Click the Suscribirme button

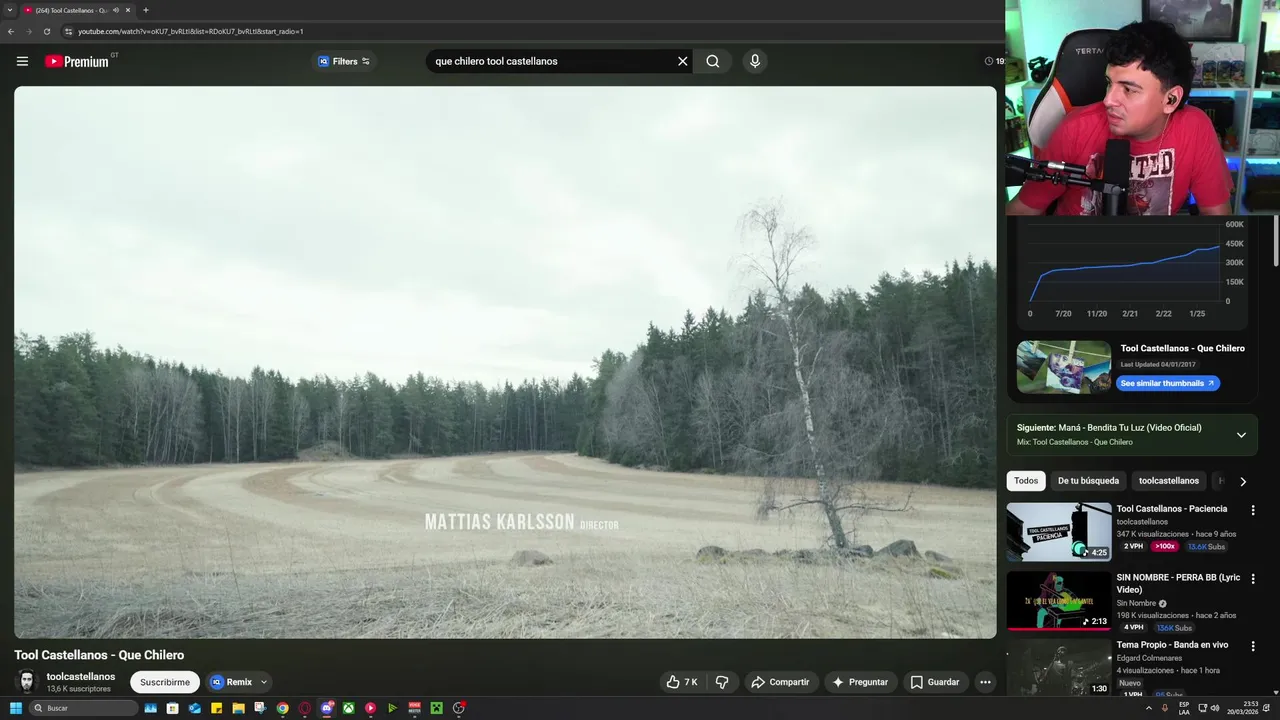click(x=165, y=682)
